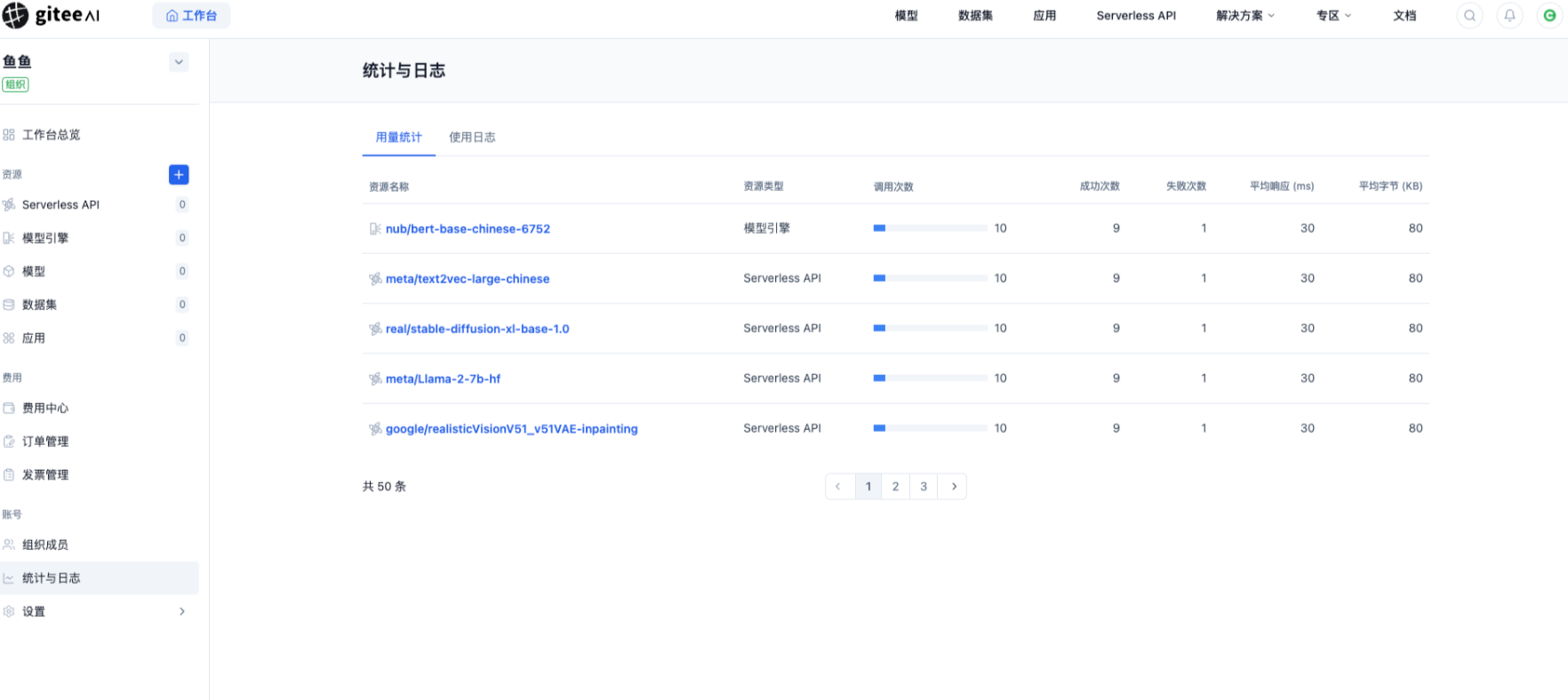Click the 模型 cube icon in sidebar
This screenshot has height=700, width=1568.
(x=9, y=271)
